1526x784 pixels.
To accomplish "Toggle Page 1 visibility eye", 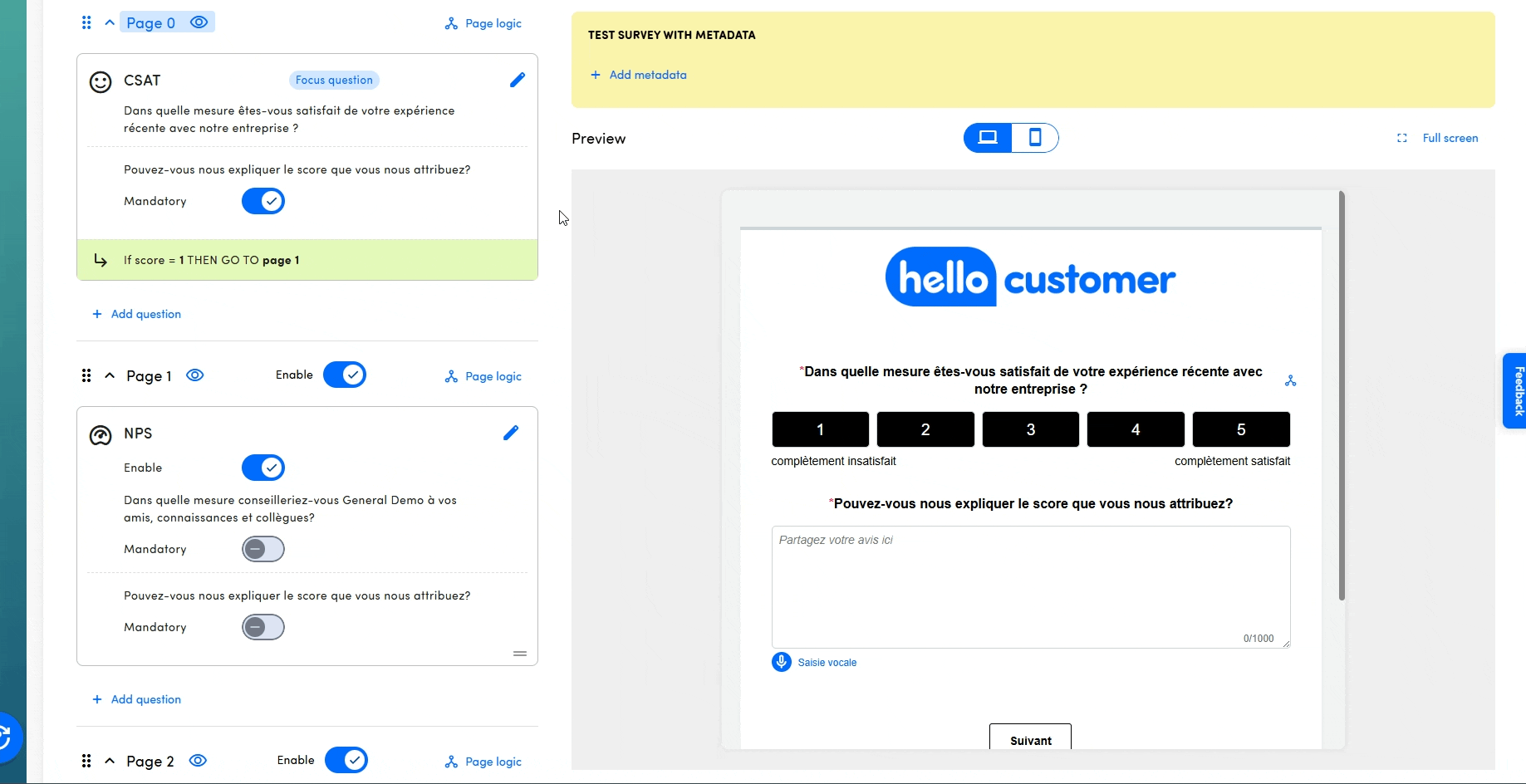I will click(195, 375).
